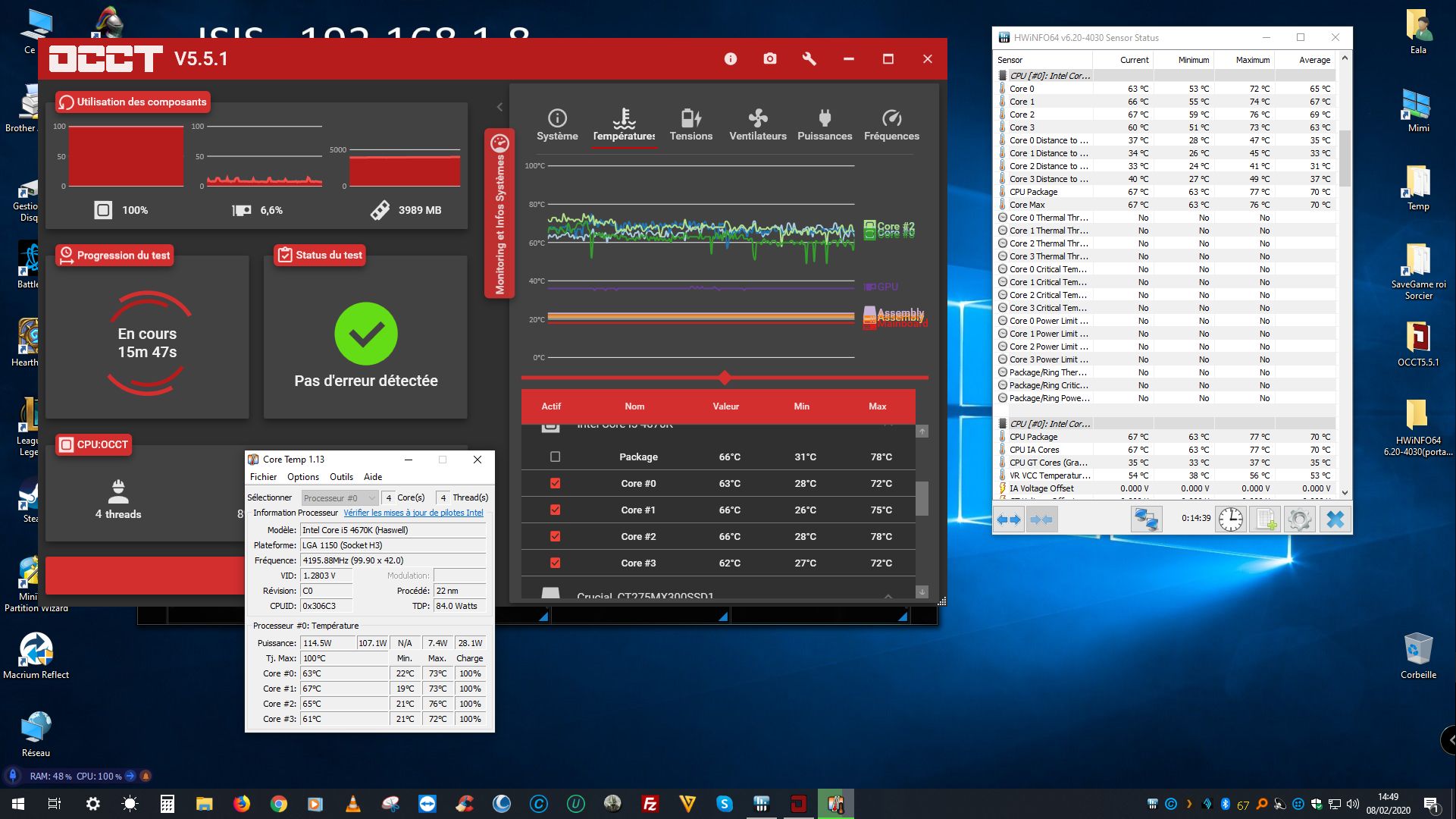
Task: Open TeamViewer from the taskbar
Action: pos(427,804)
